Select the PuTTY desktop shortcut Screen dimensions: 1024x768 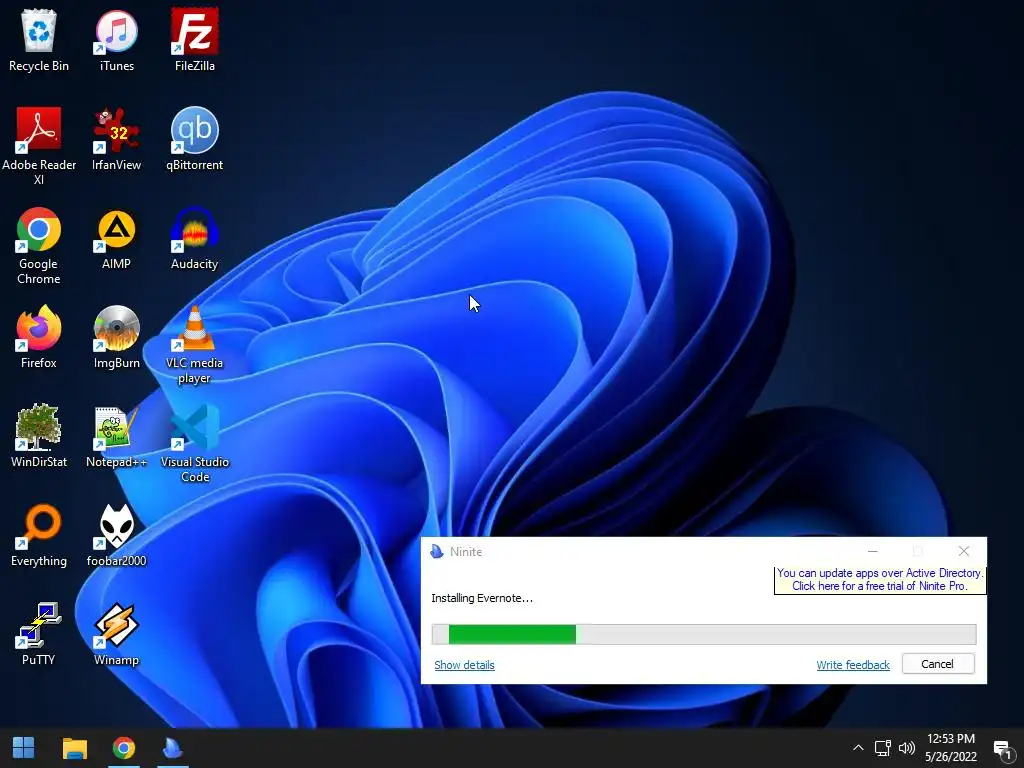(x=39, y=634)
